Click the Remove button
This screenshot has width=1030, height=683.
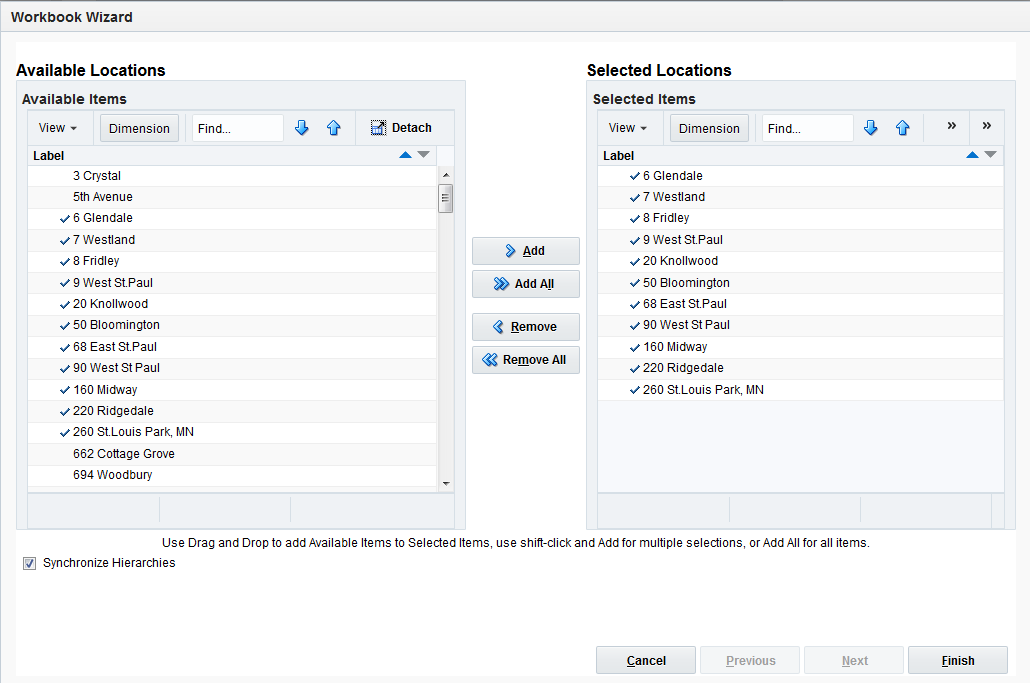pos(526,327)
